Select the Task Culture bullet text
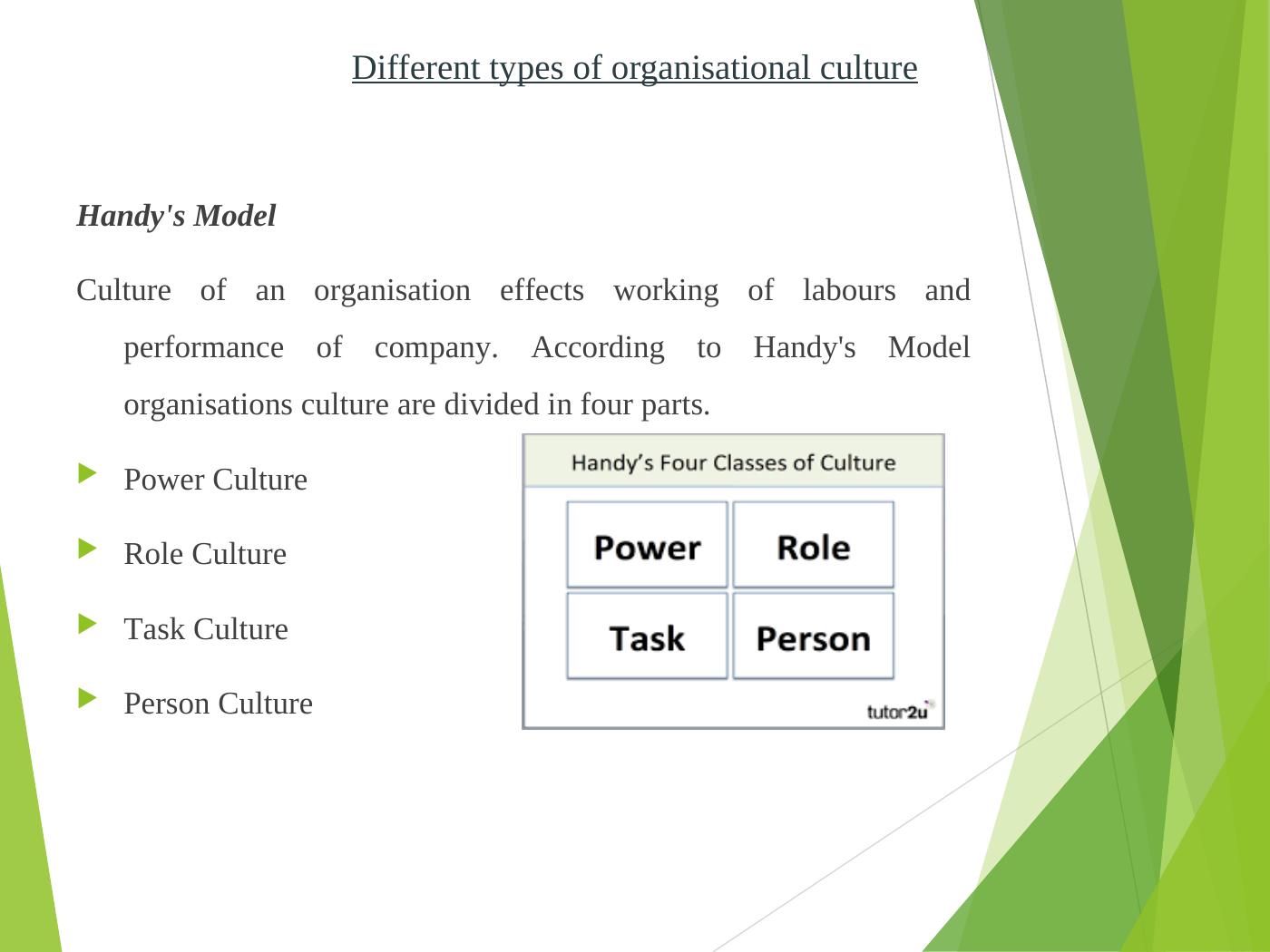This screenshot has width=1270, height=952. (206, 629)
